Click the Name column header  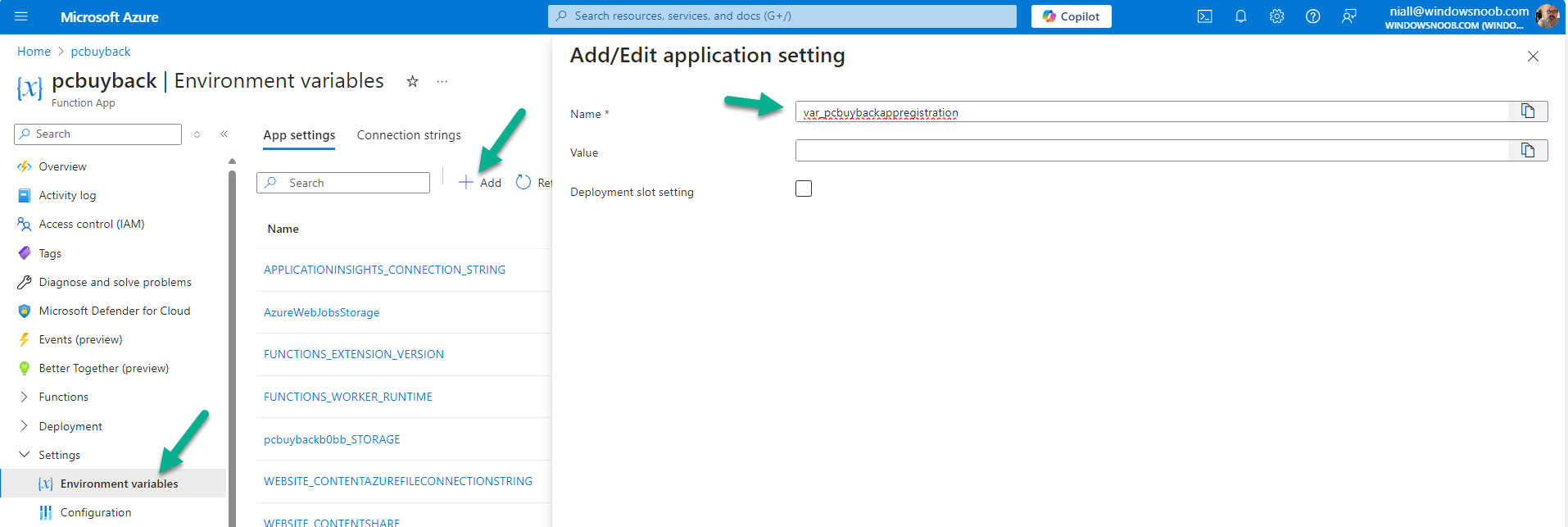pyautogui.click(x=283, y=229)
